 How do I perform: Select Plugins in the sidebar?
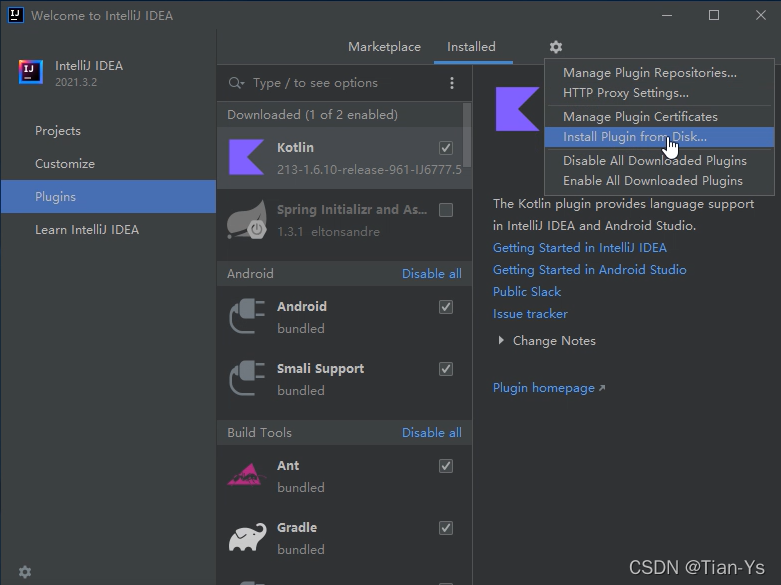(x=109, y=197)
